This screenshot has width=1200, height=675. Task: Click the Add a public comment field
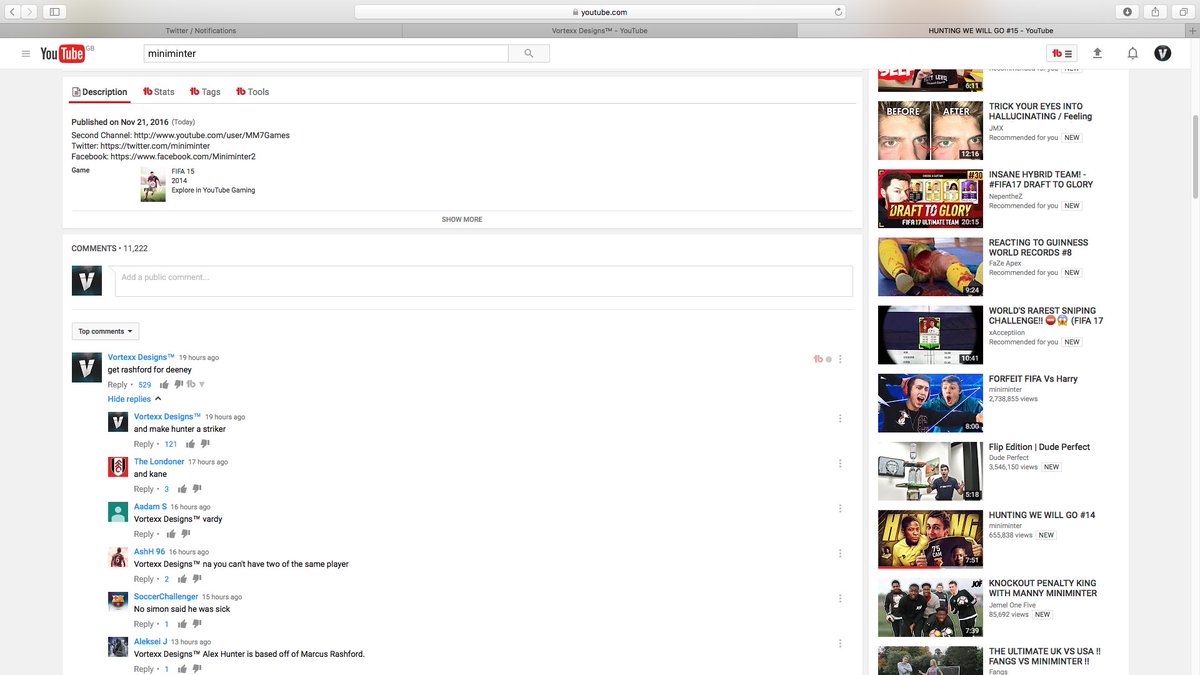coord(484,281)
